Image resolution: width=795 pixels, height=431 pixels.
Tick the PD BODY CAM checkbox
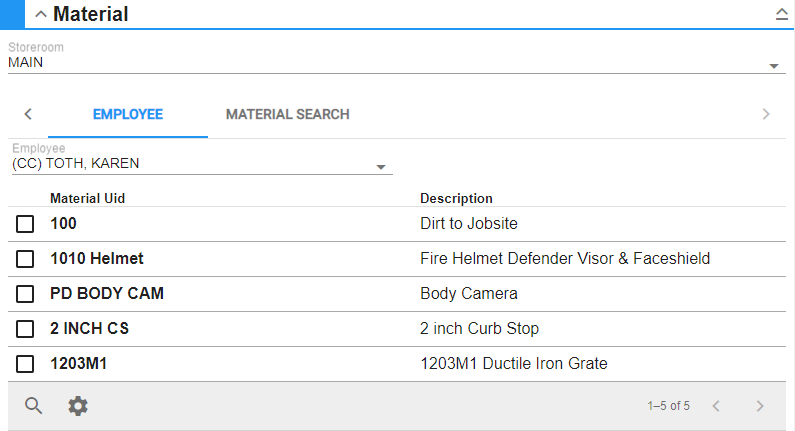click(x=25, y=294)
